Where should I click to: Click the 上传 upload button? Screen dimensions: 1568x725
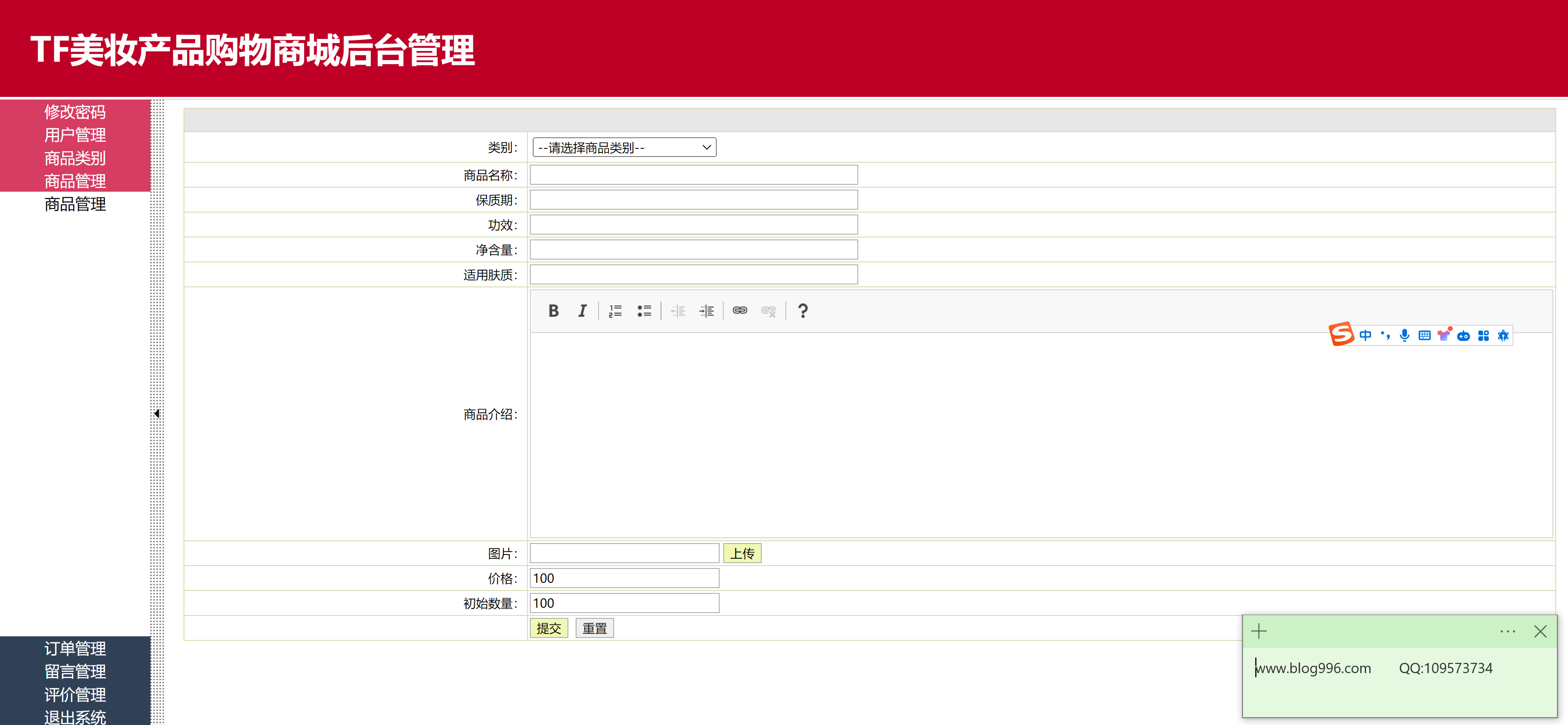(742, 553)
